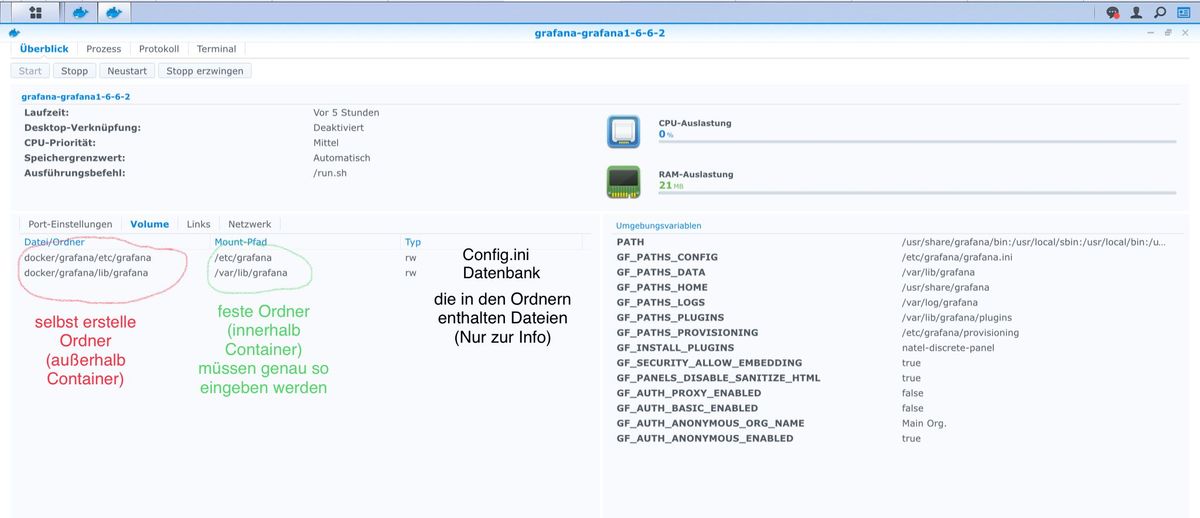Screen dimensions: 1200x518
Task: Select the GF_PATHS_HOME variable name
Action: 662,287
